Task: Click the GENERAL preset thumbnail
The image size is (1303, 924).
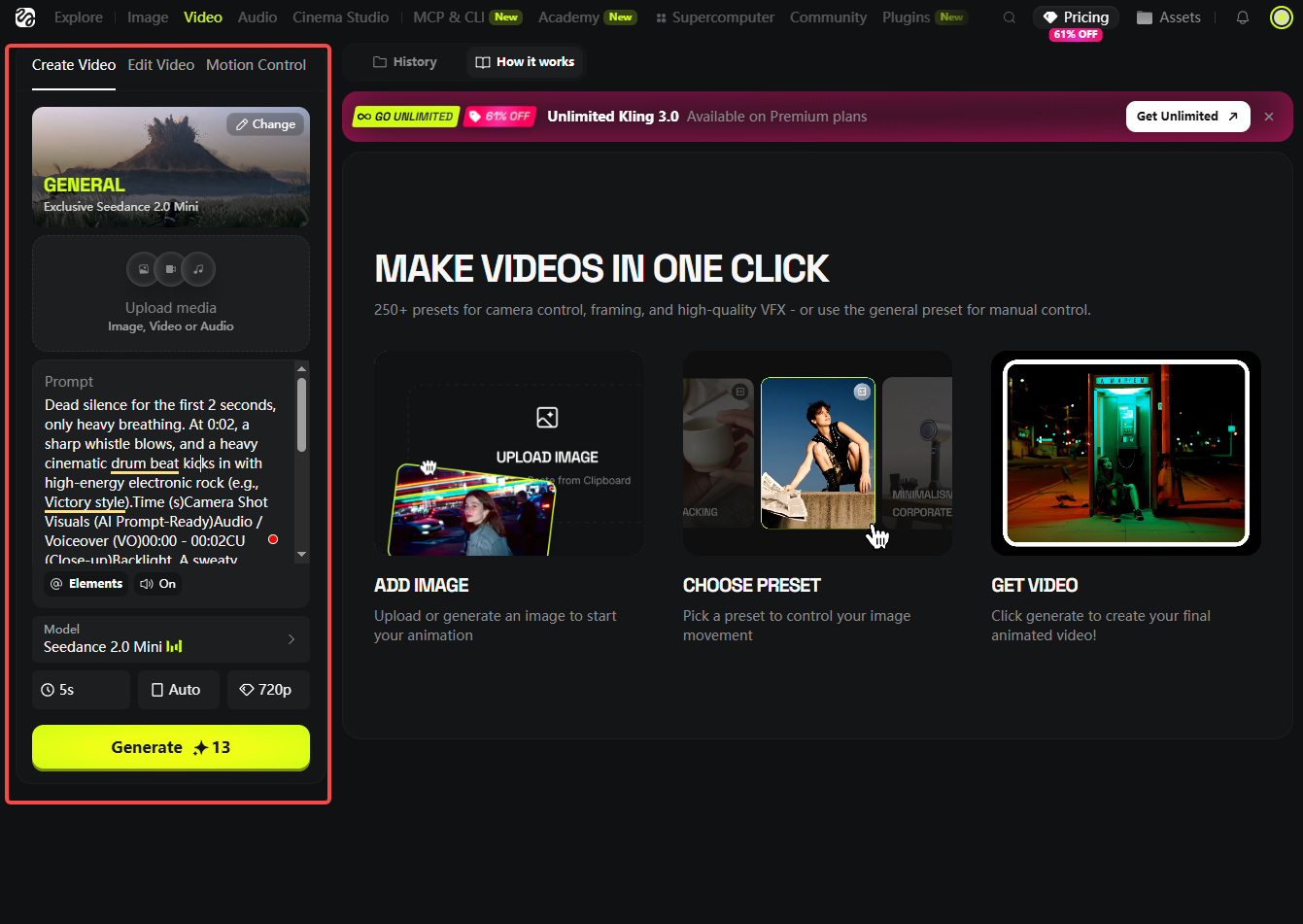Action: tap(171, 166)
